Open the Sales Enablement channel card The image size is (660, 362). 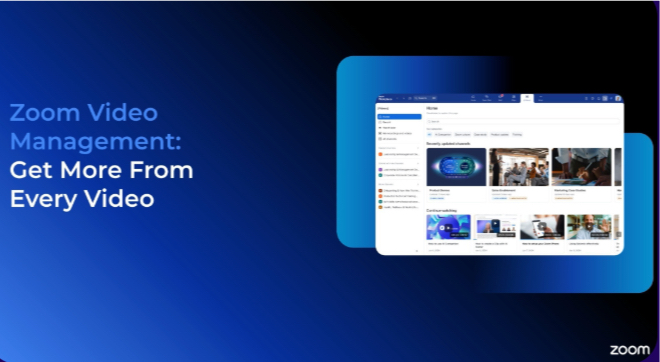tap(519, 175)
